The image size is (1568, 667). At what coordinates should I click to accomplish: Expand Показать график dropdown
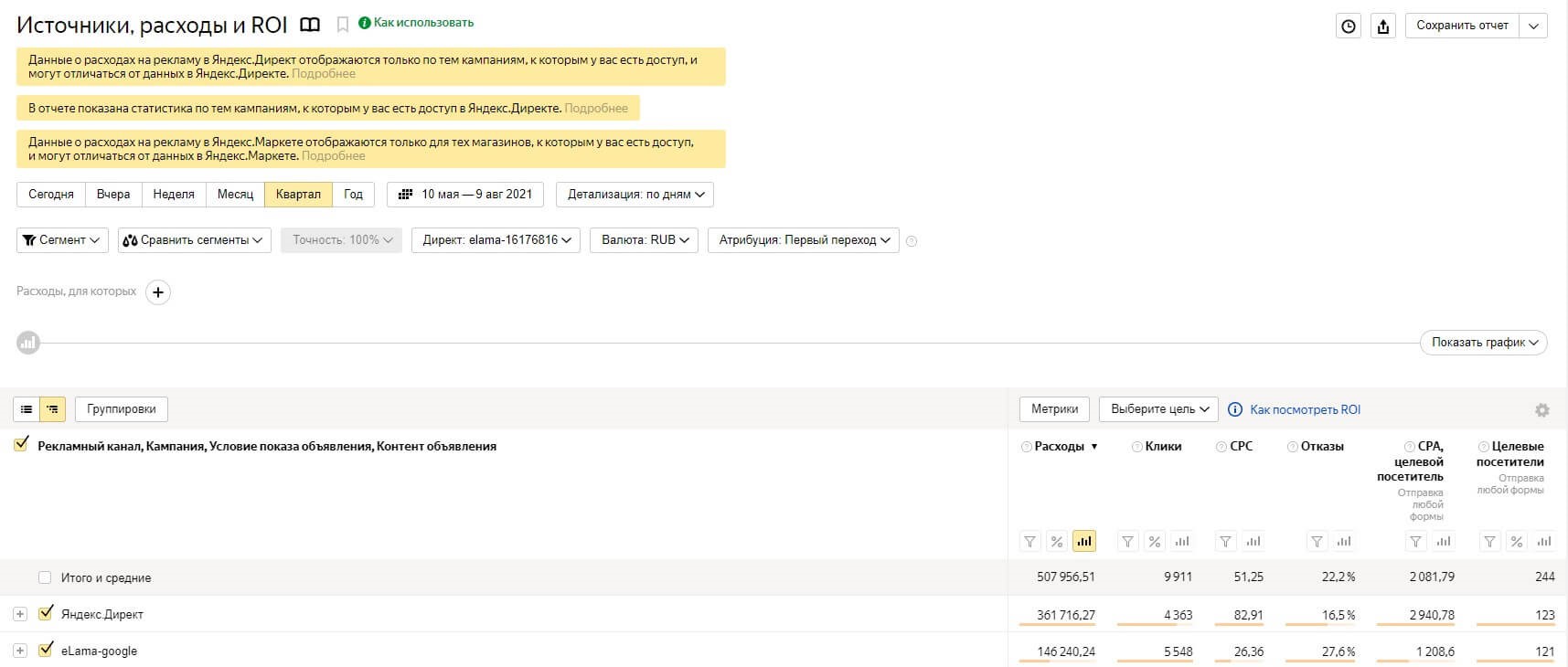[x=1484, y=343]
